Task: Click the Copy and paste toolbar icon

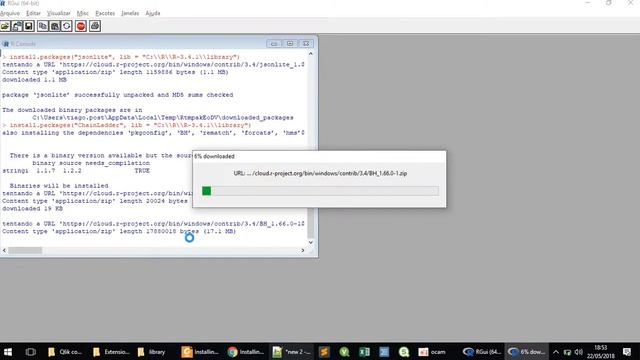Action: (x=67, y=26)
